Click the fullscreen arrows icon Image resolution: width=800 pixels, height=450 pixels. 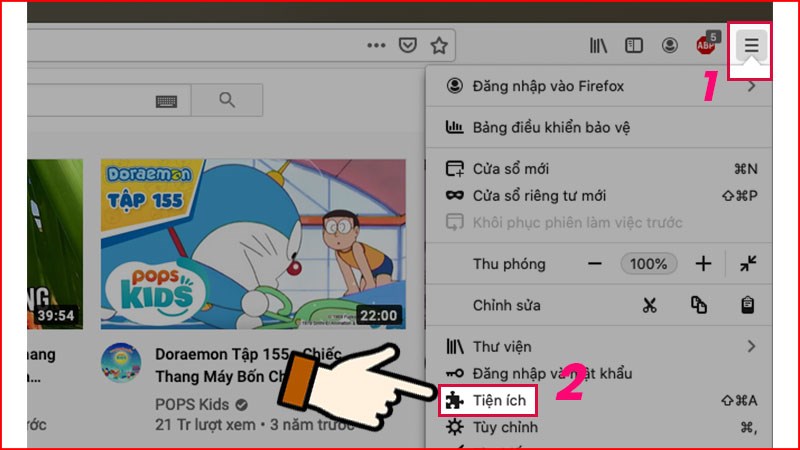pyautogui.click(x=748, y=264)
